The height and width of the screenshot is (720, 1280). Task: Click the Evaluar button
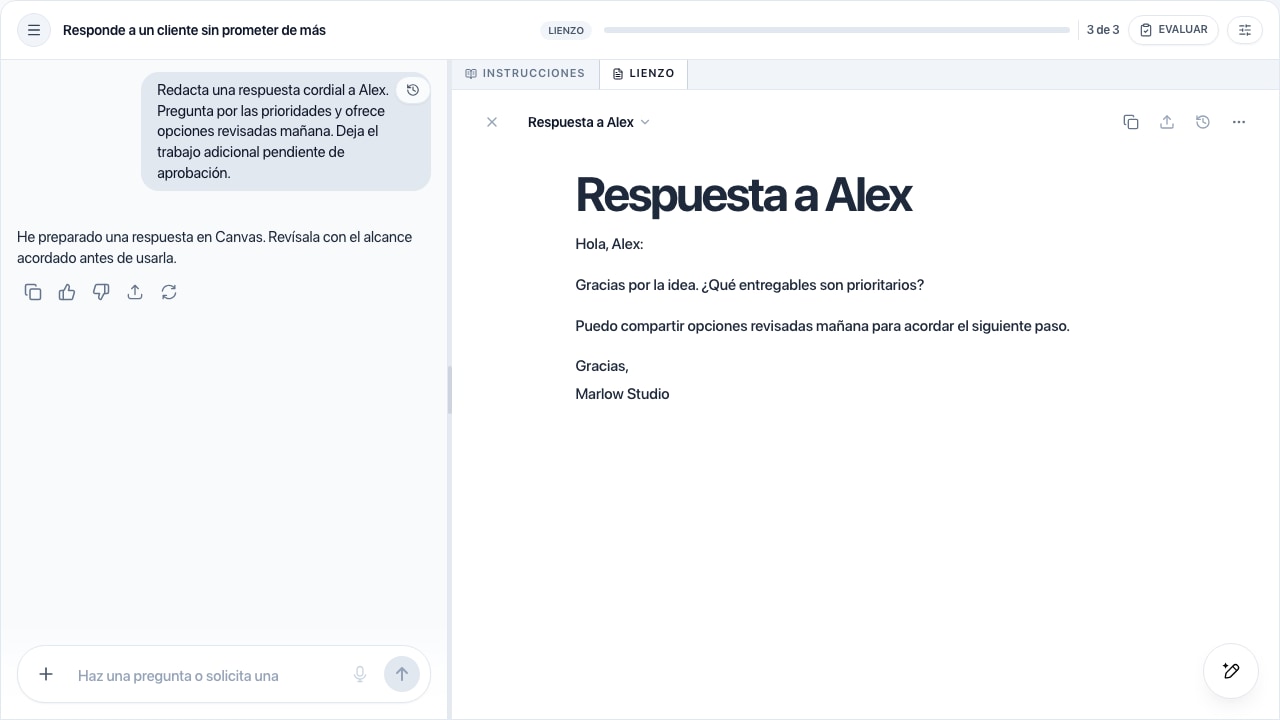(1174, 30)
